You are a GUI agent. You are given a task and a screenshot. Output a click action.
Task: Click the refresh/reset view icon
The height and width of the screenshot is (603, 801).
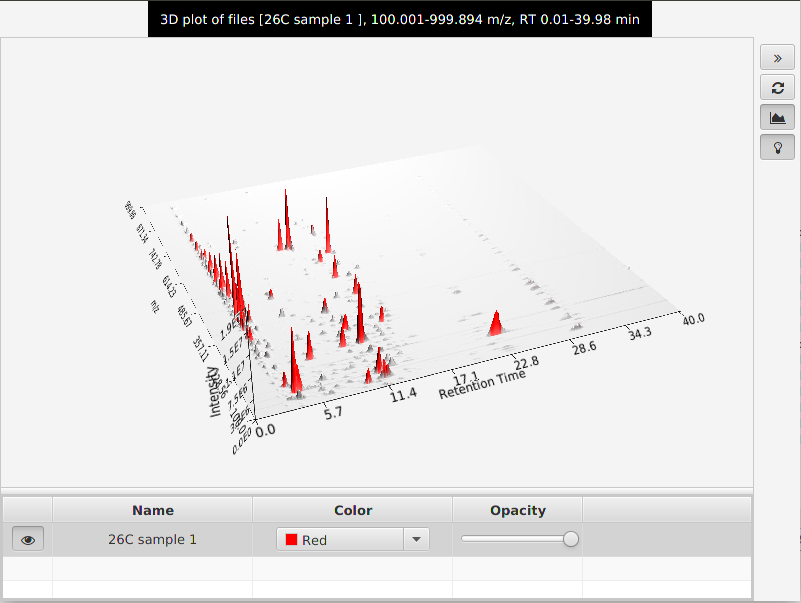coord(777,88)
